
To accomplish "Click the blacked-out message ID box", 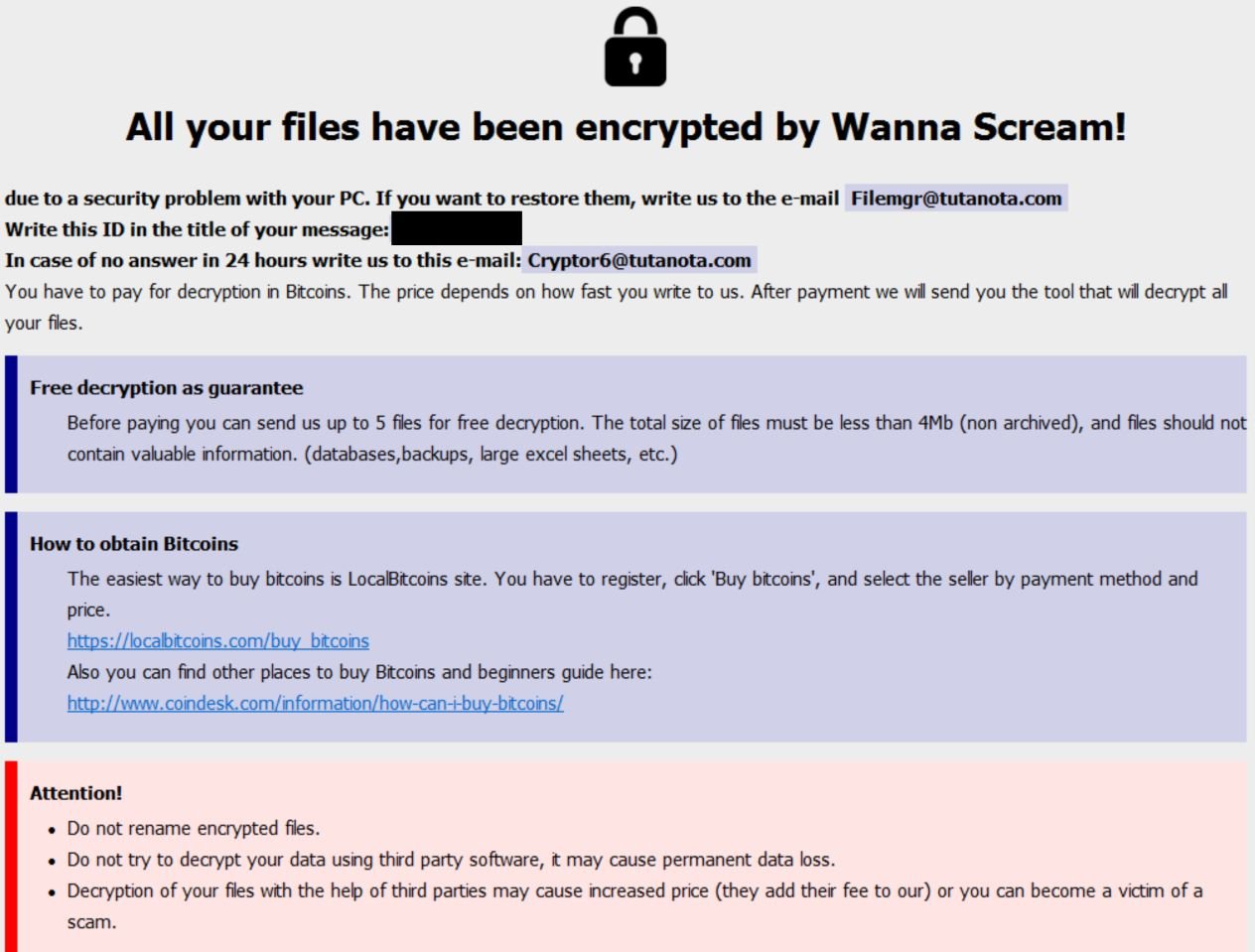I will click(457, 229).
